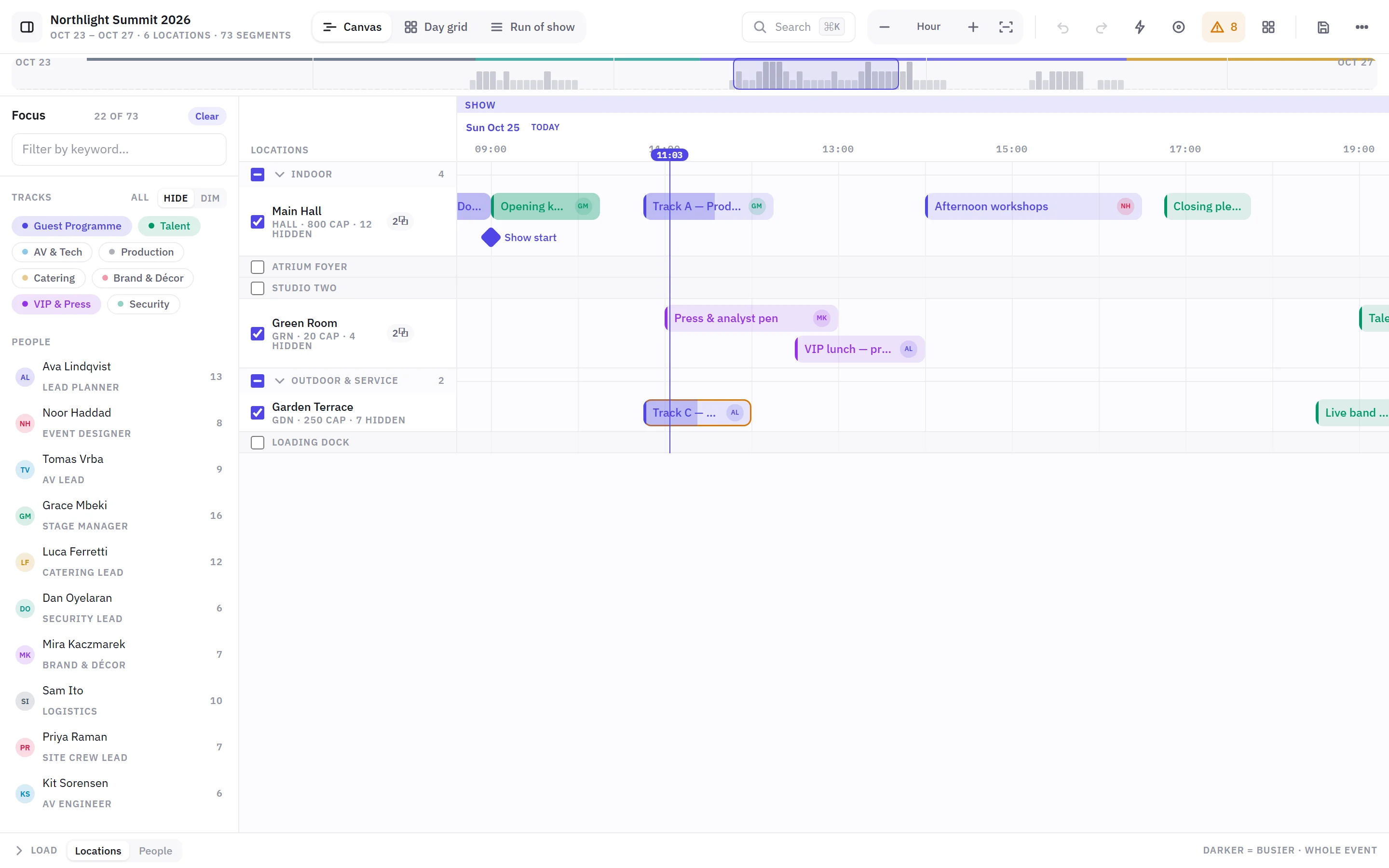Uncheck the Garden Terrace checkbox
1389x868 pixels.
258,413
